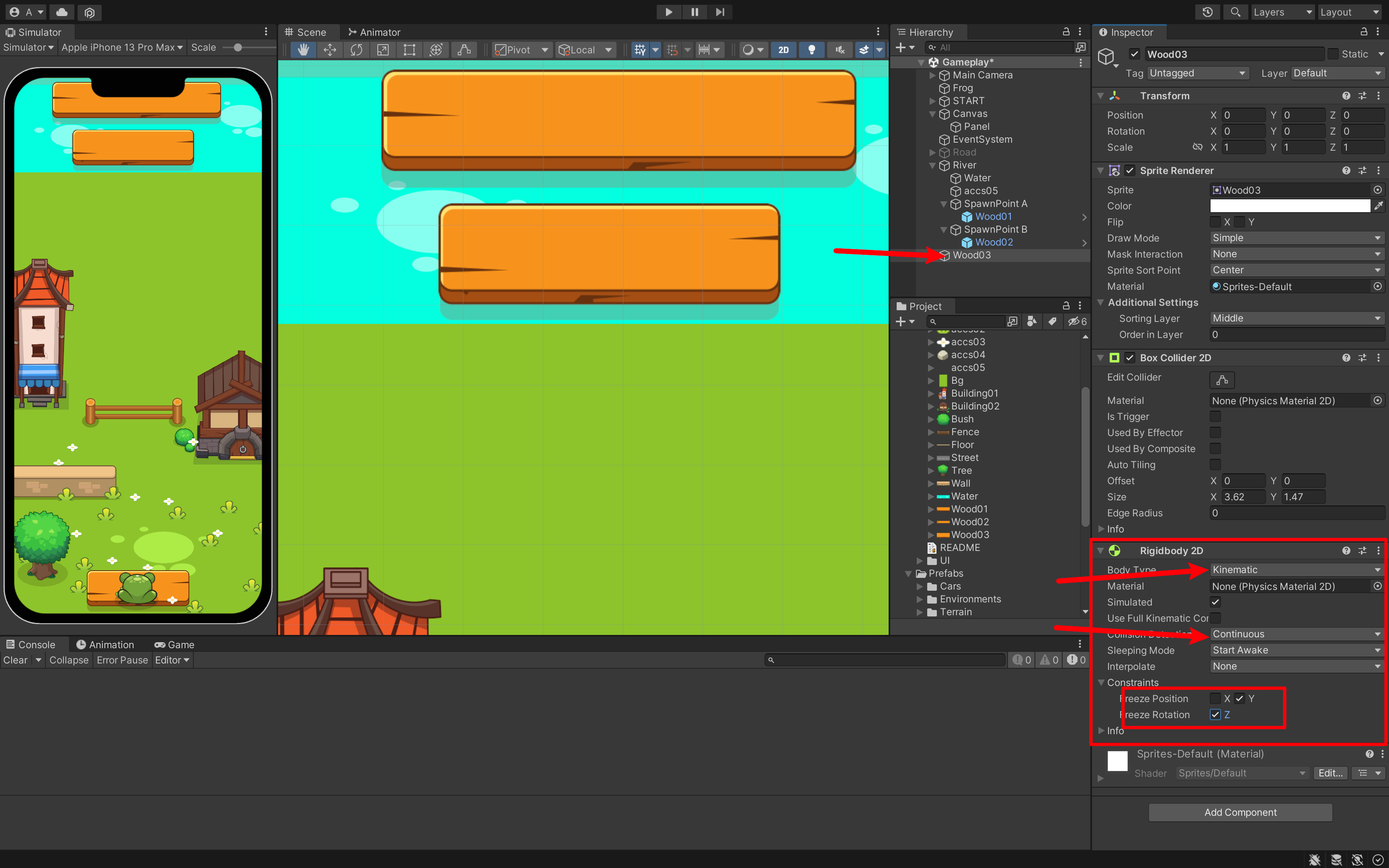This screenshot has width=1389, height=868.
Task: Switch to the Animator tab
Action: (374, 32)
